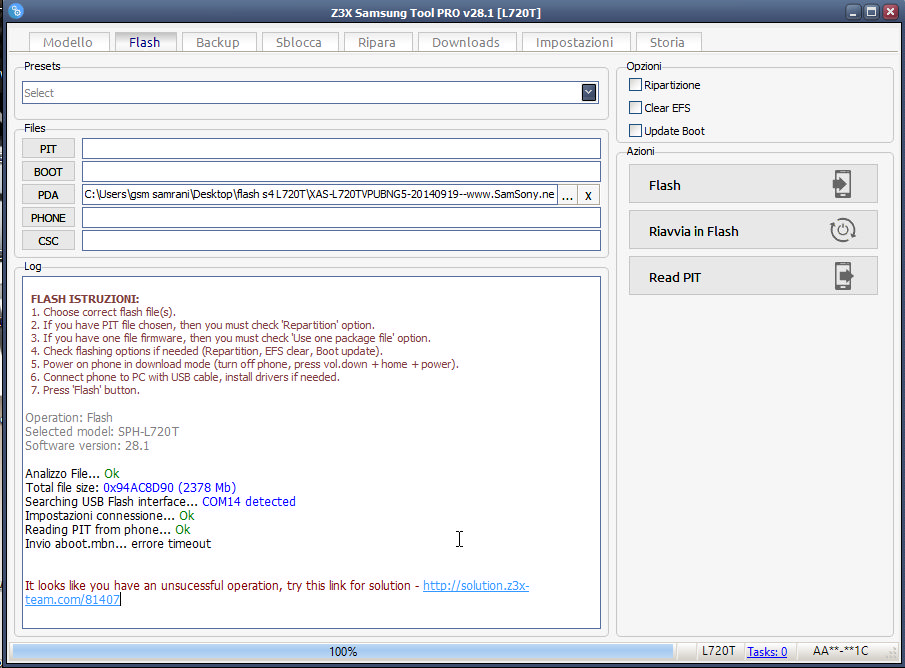905x668 pixels.
Task: Open the Storia tab
Action: pos(667,42)
